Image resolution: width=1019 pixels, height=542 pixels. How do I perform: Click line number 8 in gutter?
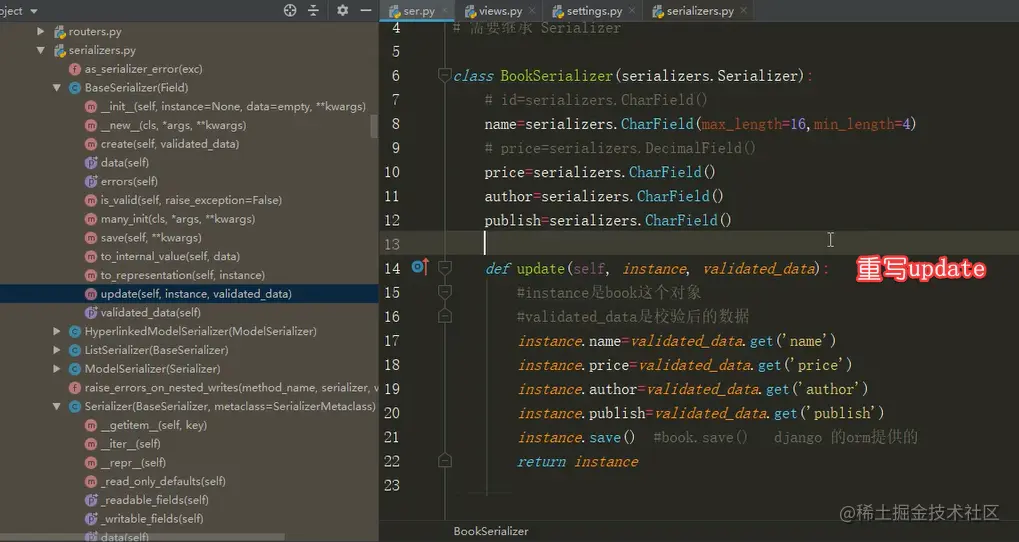click(396, 123)
